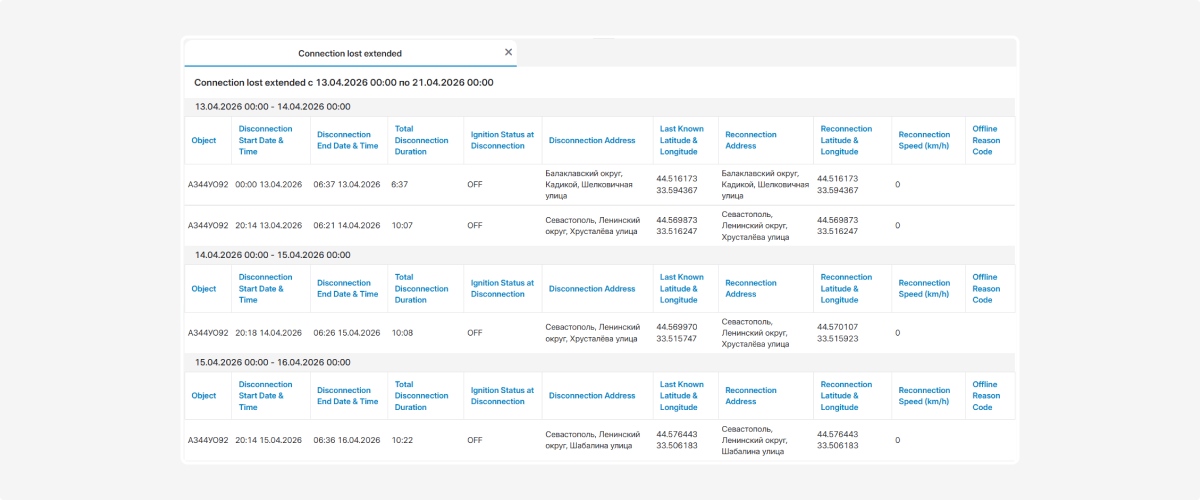The height and width of the screenshot is (500, 1200).
Task: Select end time 06:36 16.04.2026 cell
Action: coord(347,440)
